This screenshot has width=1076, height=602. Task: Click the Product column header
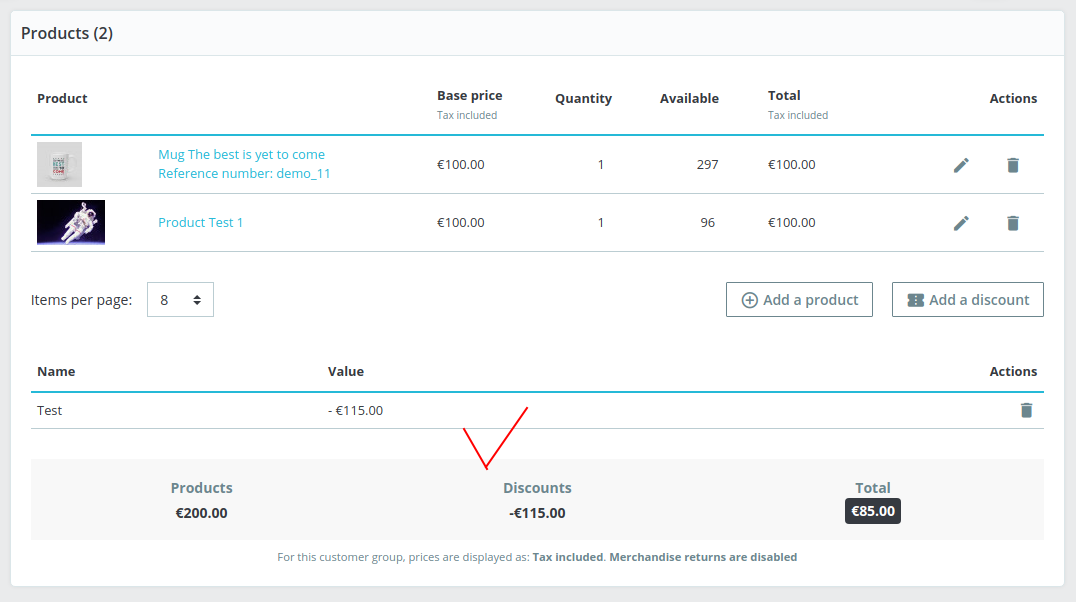[x=62, y=98]
